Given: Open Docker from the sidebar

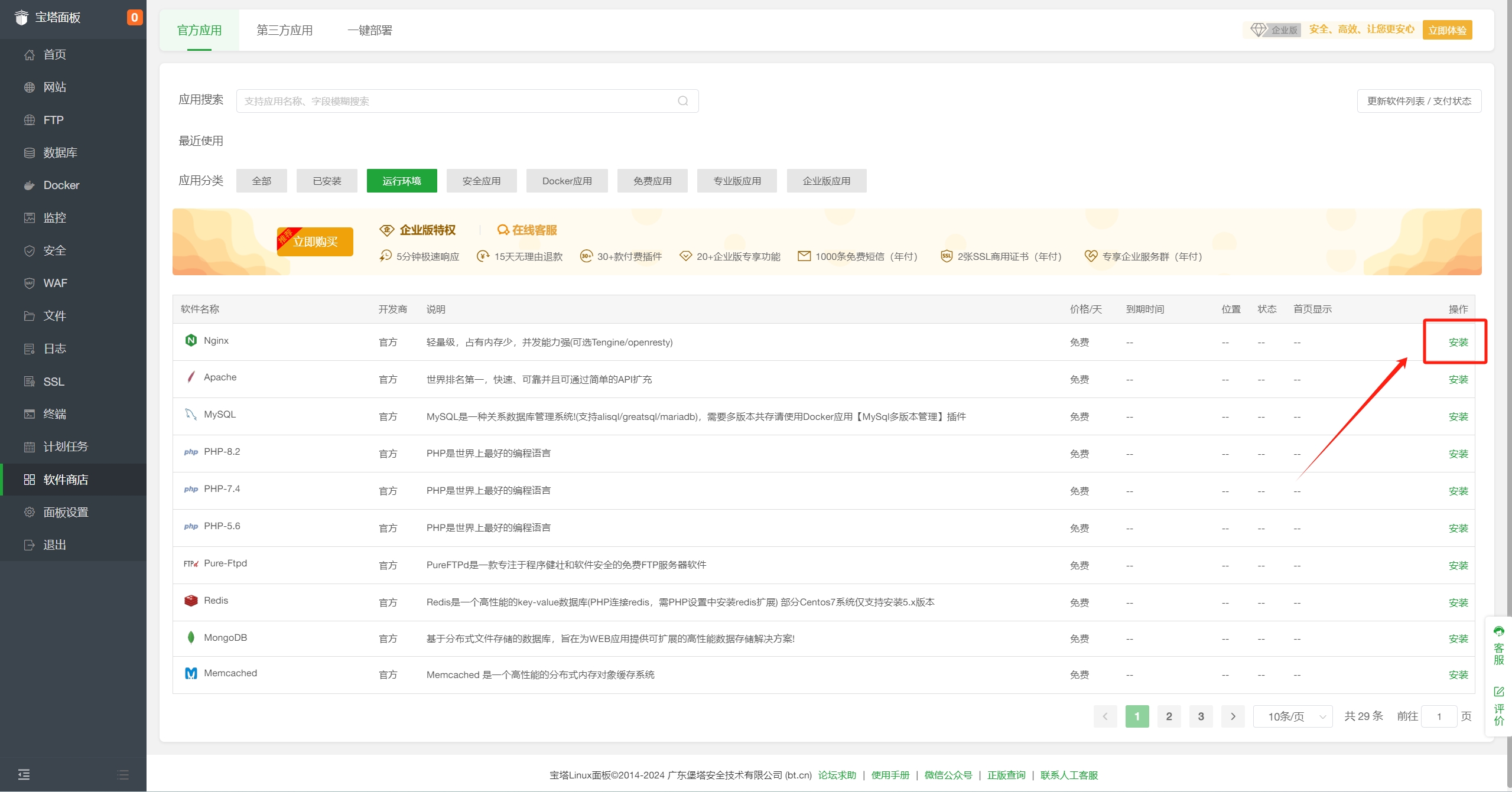Looking at the screenshot, I should (61, 185).
